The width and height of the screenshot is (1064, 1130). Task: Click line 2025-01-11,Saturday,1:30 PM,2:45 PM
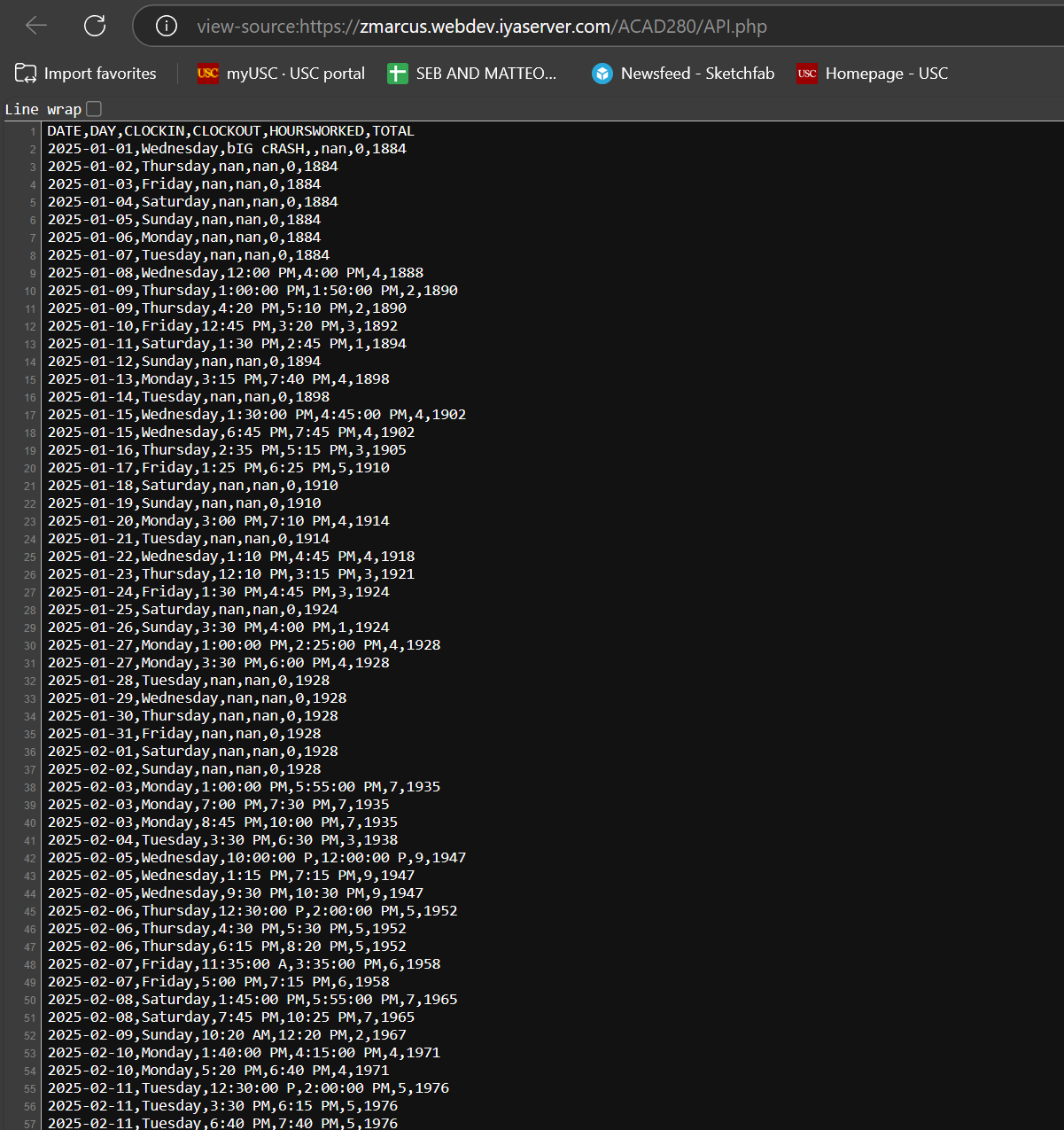tap(227, 344)
